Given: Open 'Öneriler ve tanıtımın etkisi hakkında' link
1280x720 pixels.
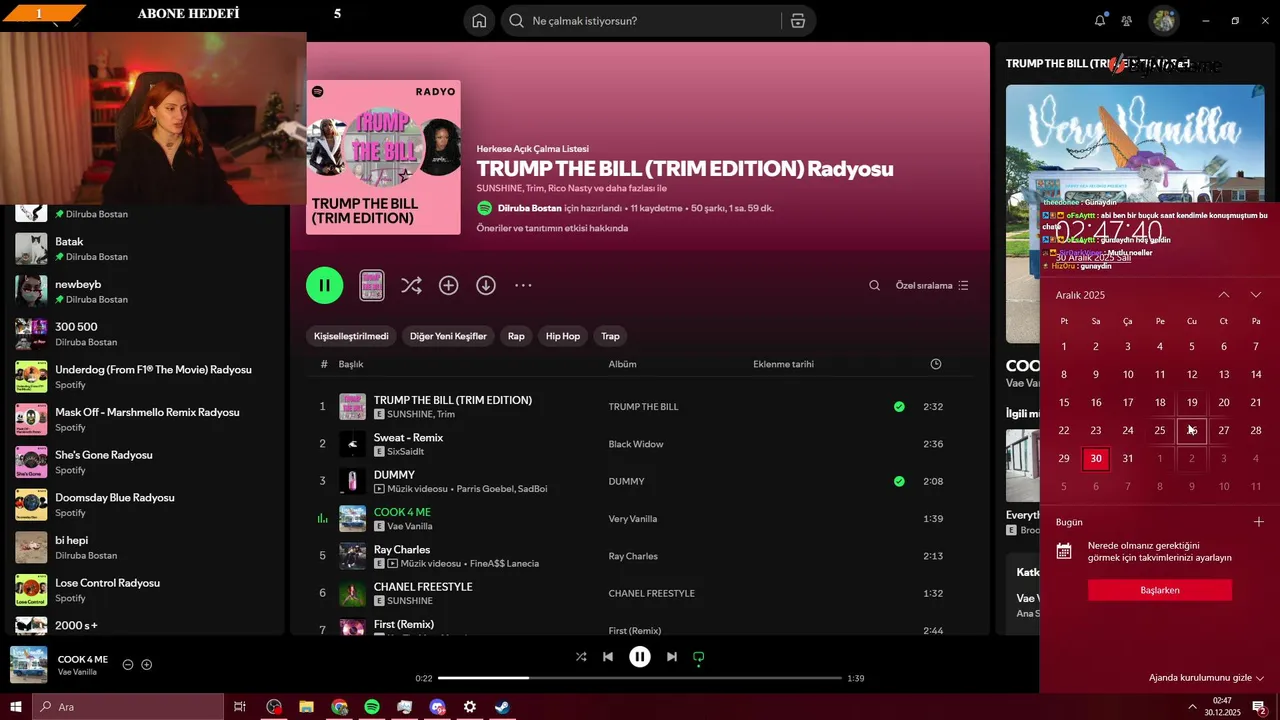Looking at the screenshot, I should click(552, 228).
